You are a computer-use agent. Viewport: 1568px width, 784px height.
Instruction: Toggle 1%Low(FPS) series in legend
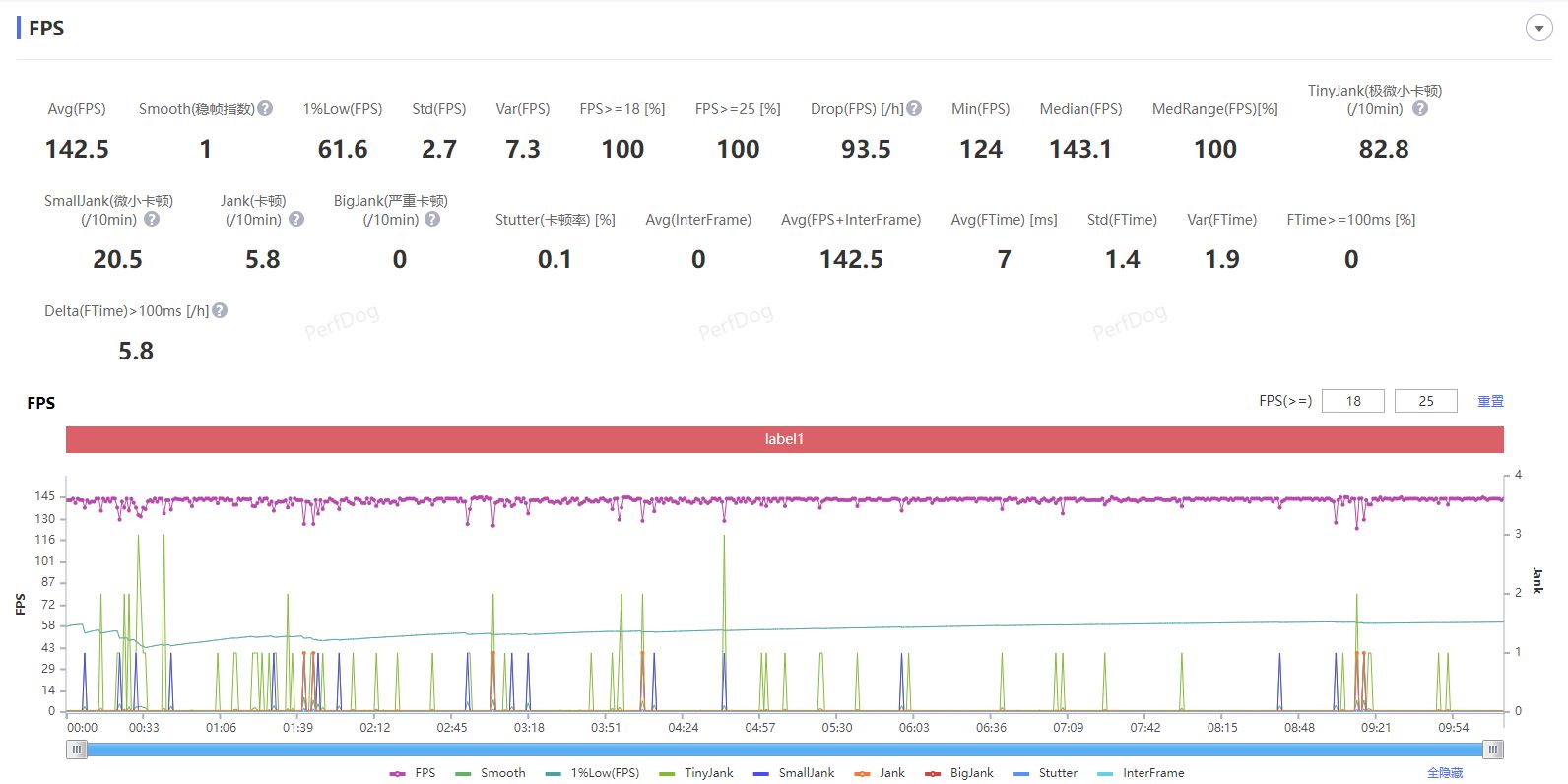point(593,773)
